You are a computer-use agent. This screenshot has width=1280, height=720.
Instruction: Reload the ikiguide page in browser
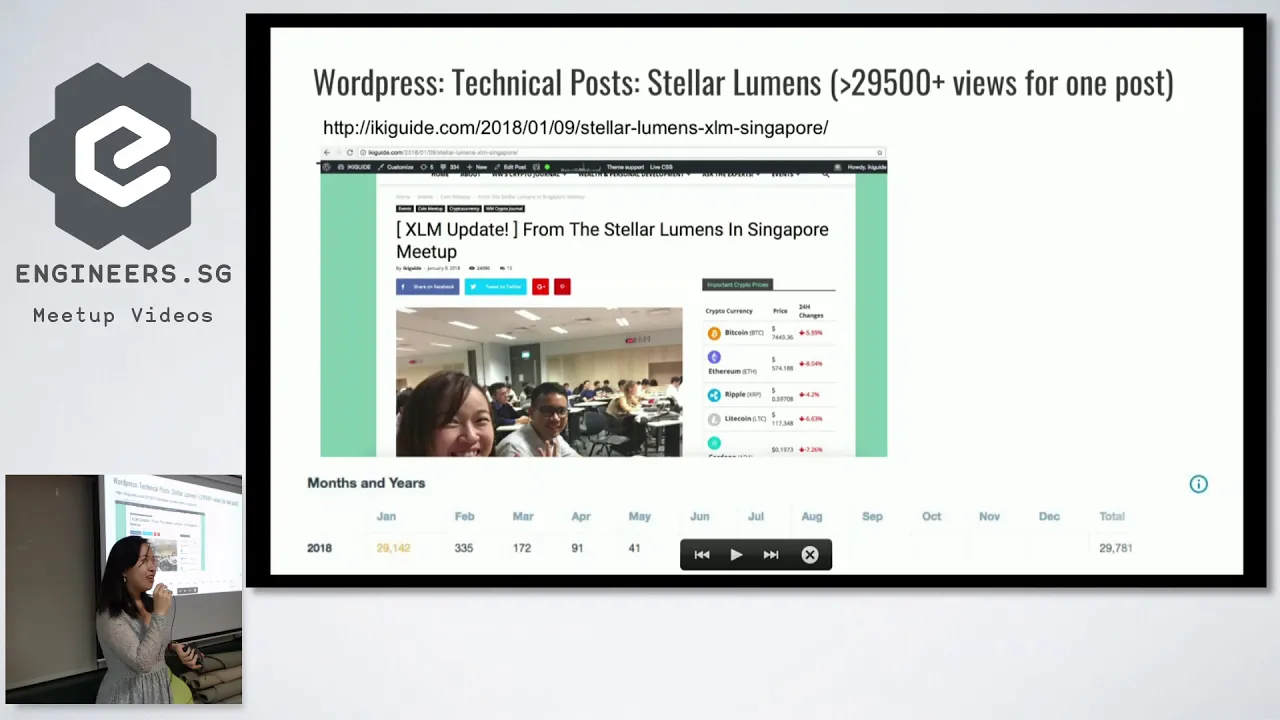[x=350, y=152]
